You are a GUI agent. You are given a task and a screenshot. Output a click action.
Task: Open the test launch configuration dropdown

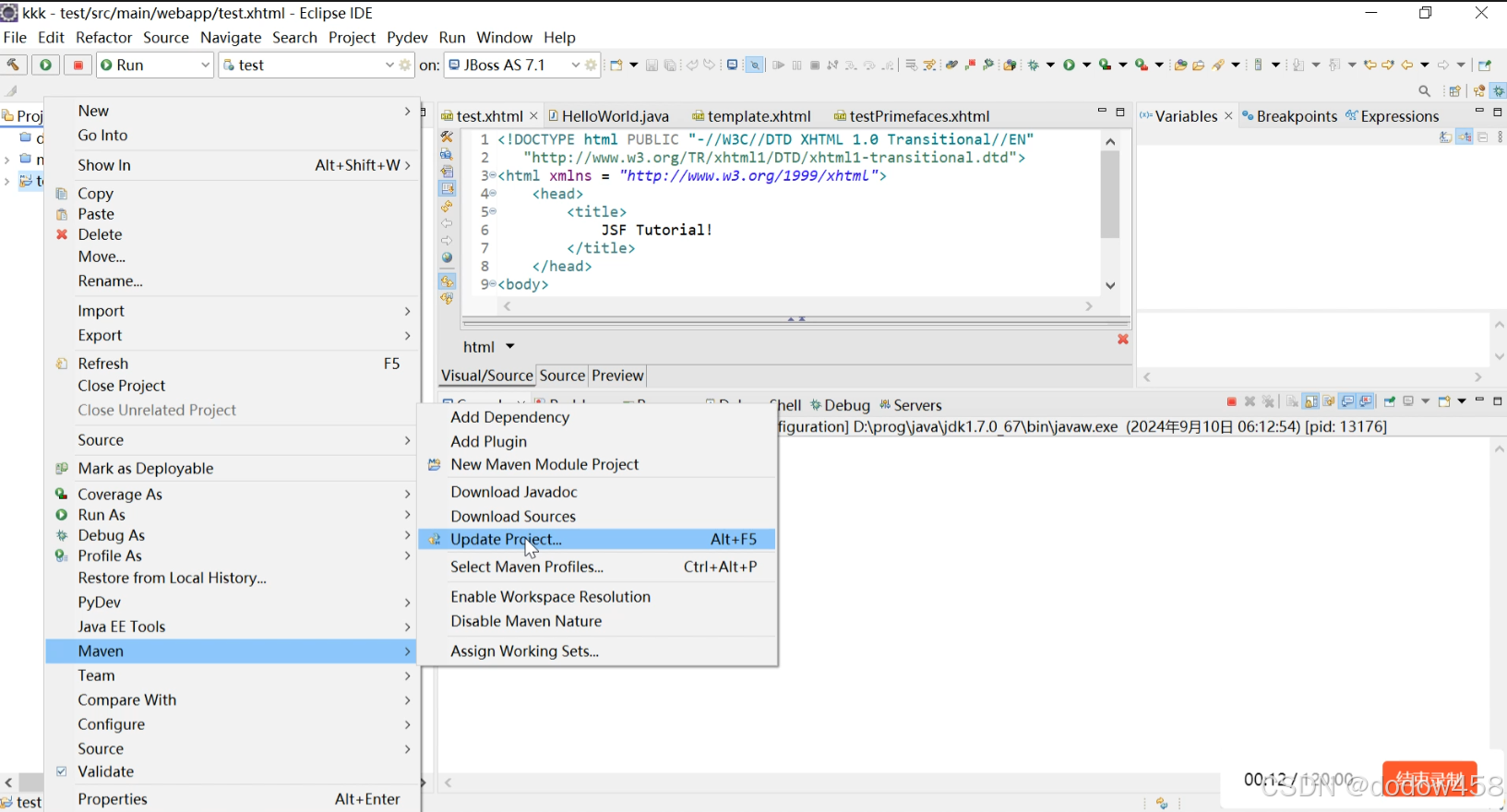[389, 65]
